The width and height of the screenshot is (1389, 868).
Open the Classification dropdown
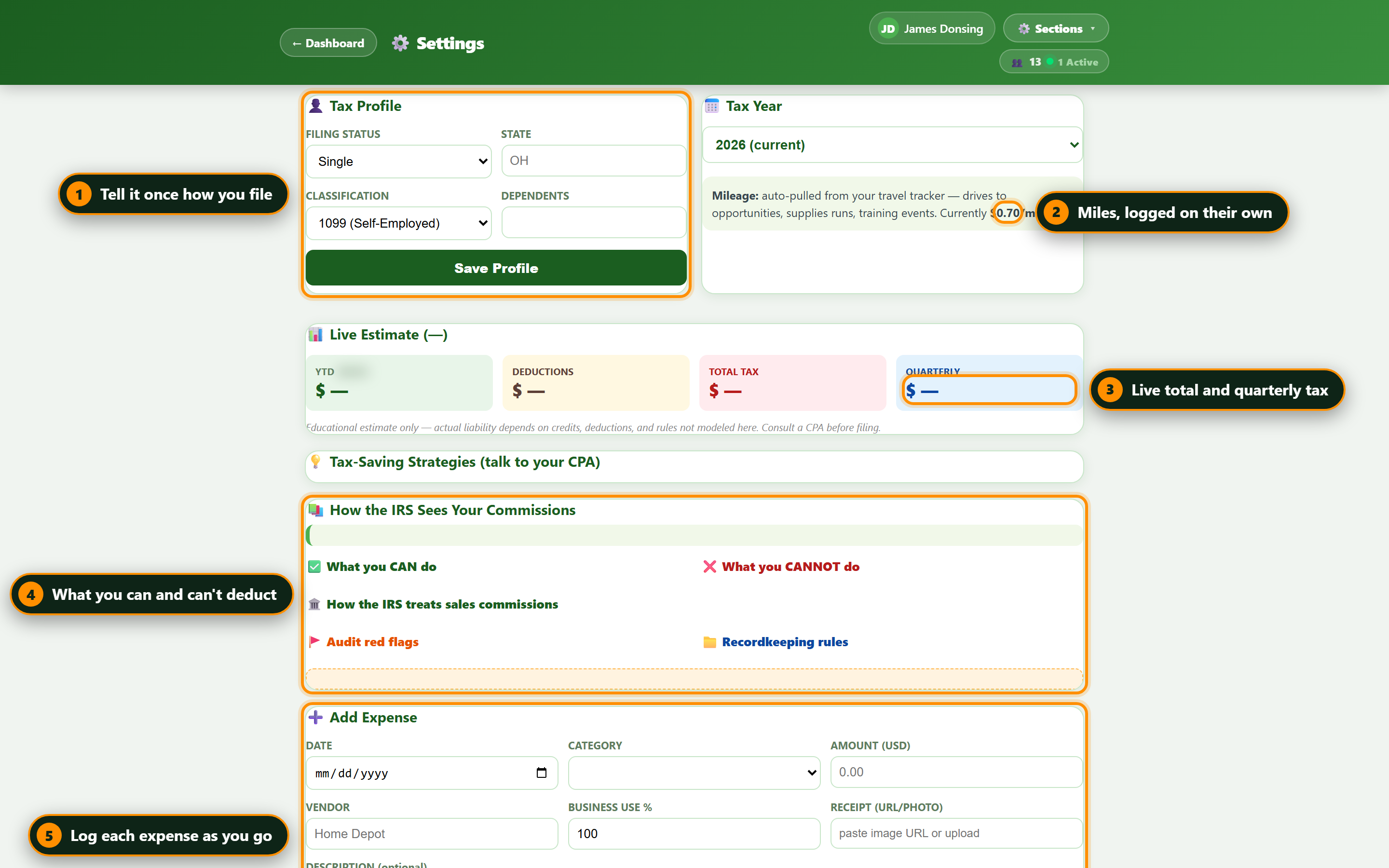[x=399, y=223]
